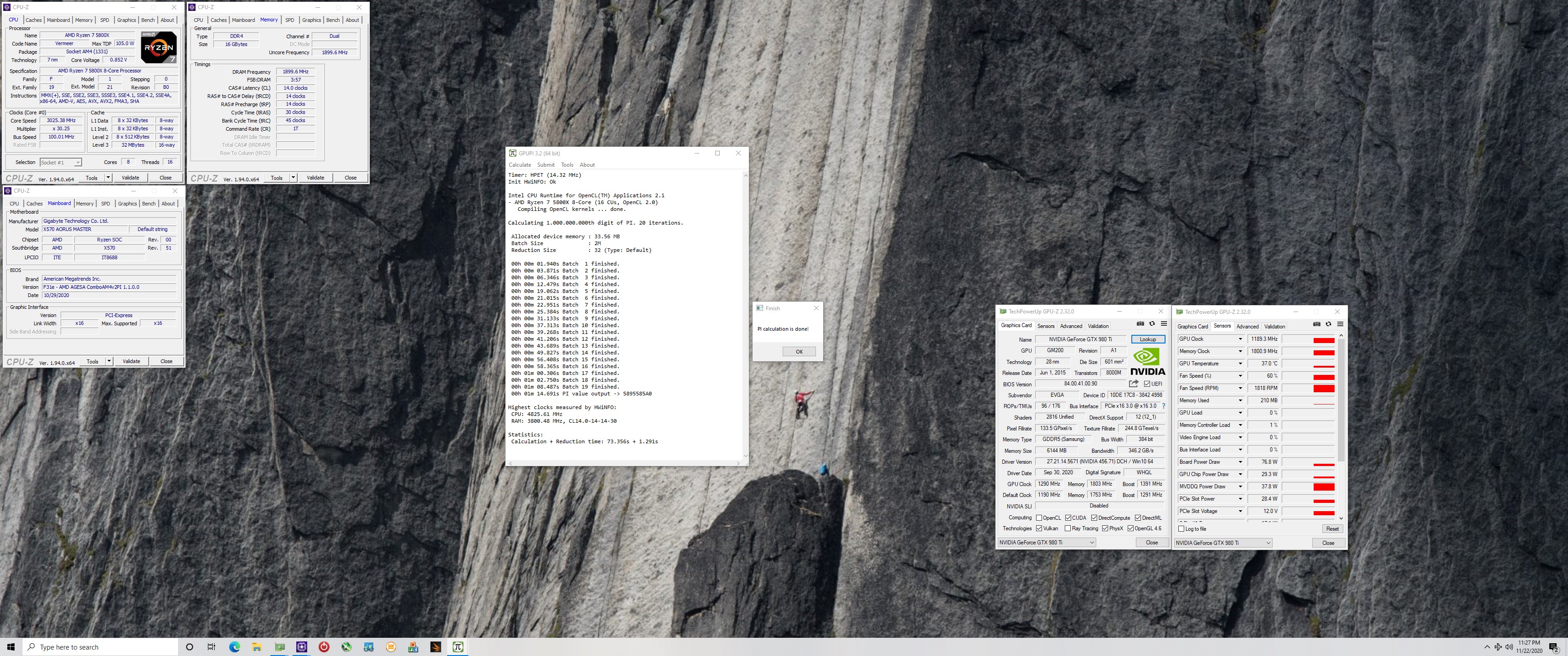Click Validate in CPU-Z Mainboard window
The image size is (1568, 656).
click(x=131, y=361)
